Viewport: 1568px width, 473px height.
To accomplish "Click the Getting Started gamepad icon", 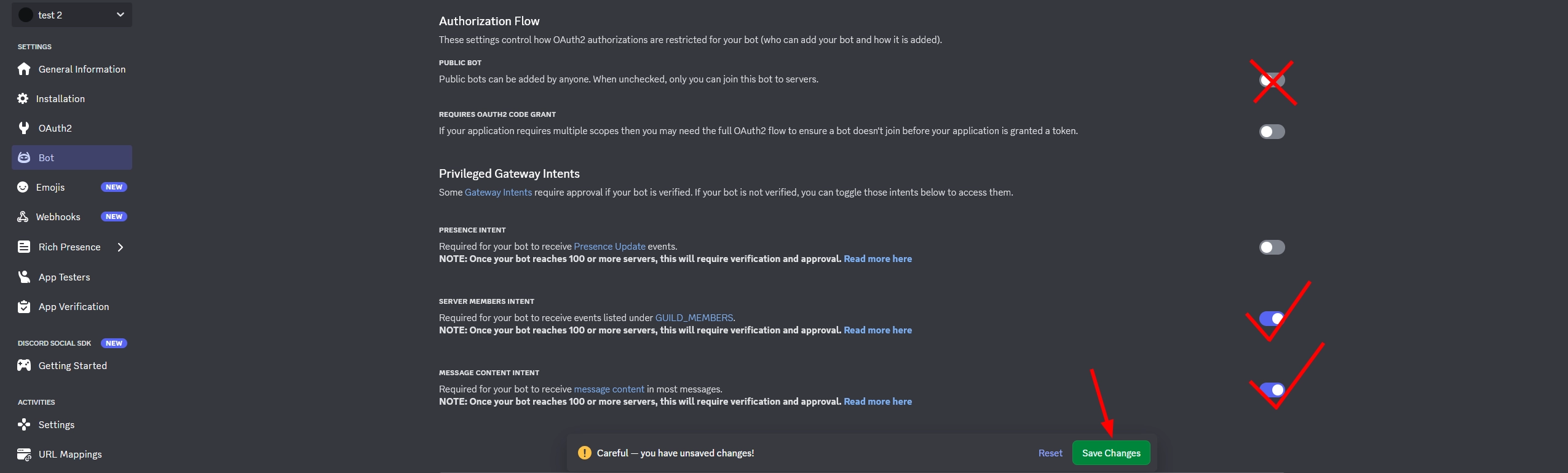I will pos(24,365).
